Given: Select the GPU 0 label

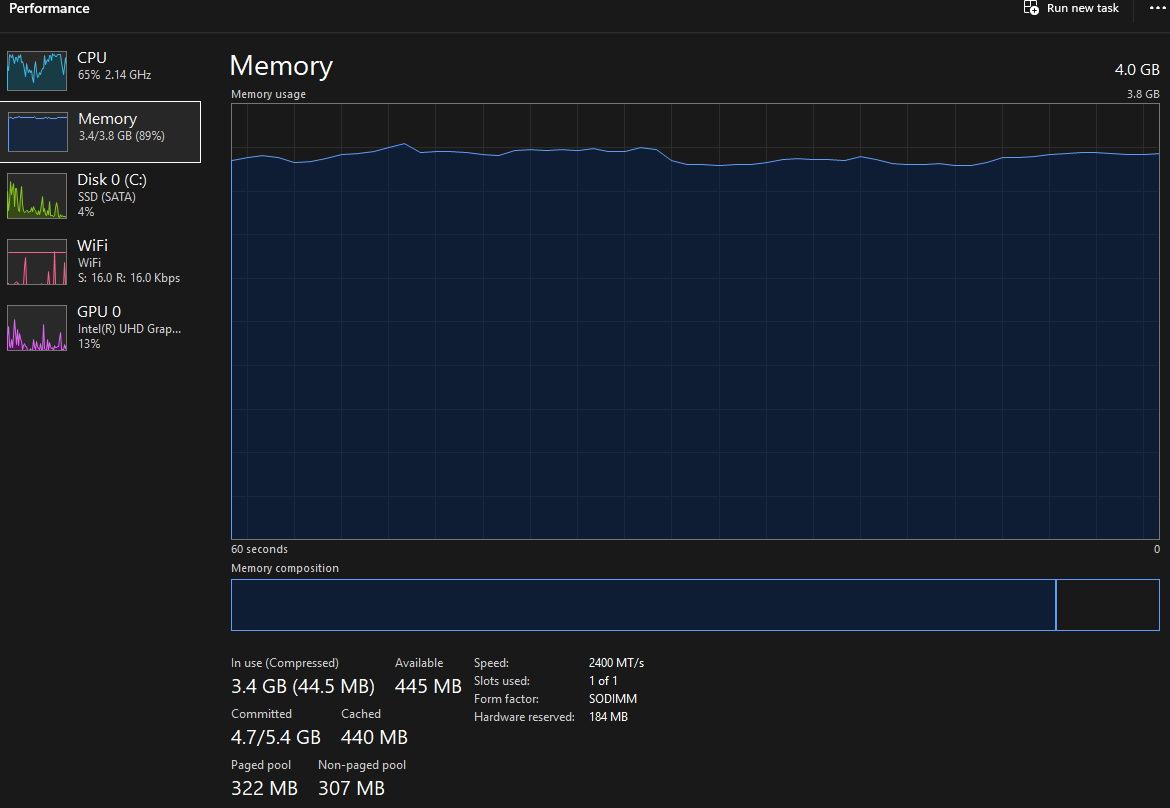Looking at the screenshot, I should click(99, 311).
